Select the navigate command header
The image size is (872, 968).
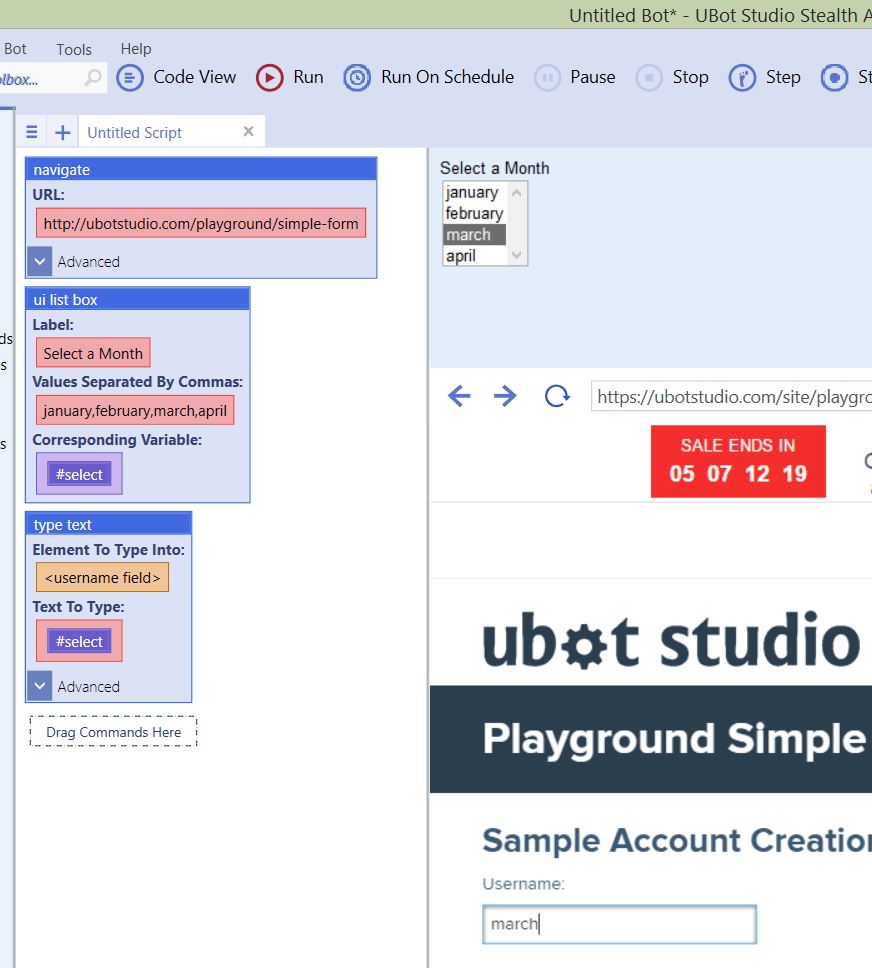(x=201, y=169)
